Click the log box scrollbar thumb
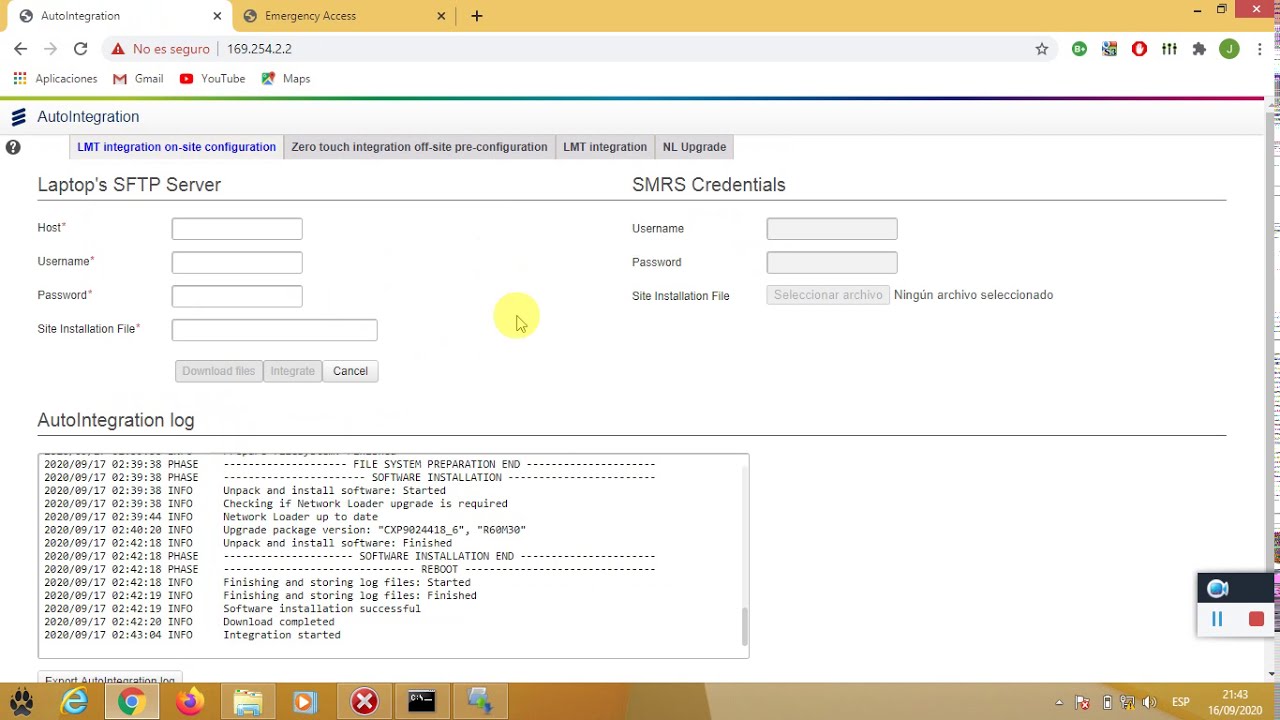The width and height of the screenshot is (1280, 720). 744,626
